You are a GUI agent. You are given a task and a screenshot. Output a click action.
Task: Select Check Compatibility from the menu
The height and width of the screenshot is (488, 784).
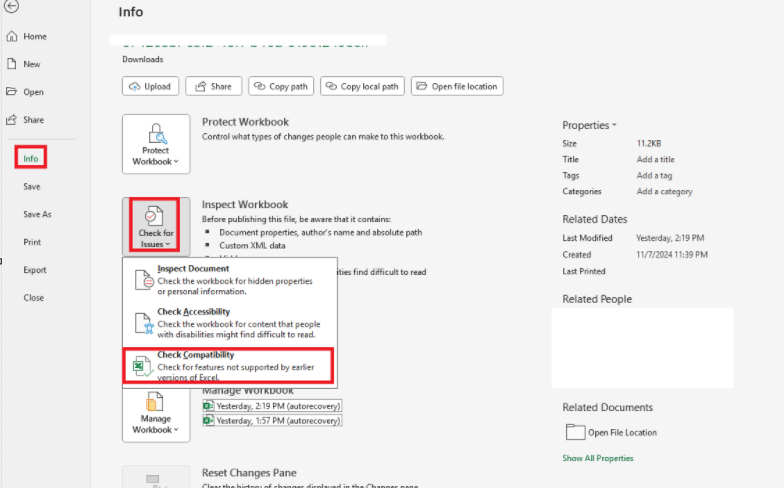pos(228,366)
